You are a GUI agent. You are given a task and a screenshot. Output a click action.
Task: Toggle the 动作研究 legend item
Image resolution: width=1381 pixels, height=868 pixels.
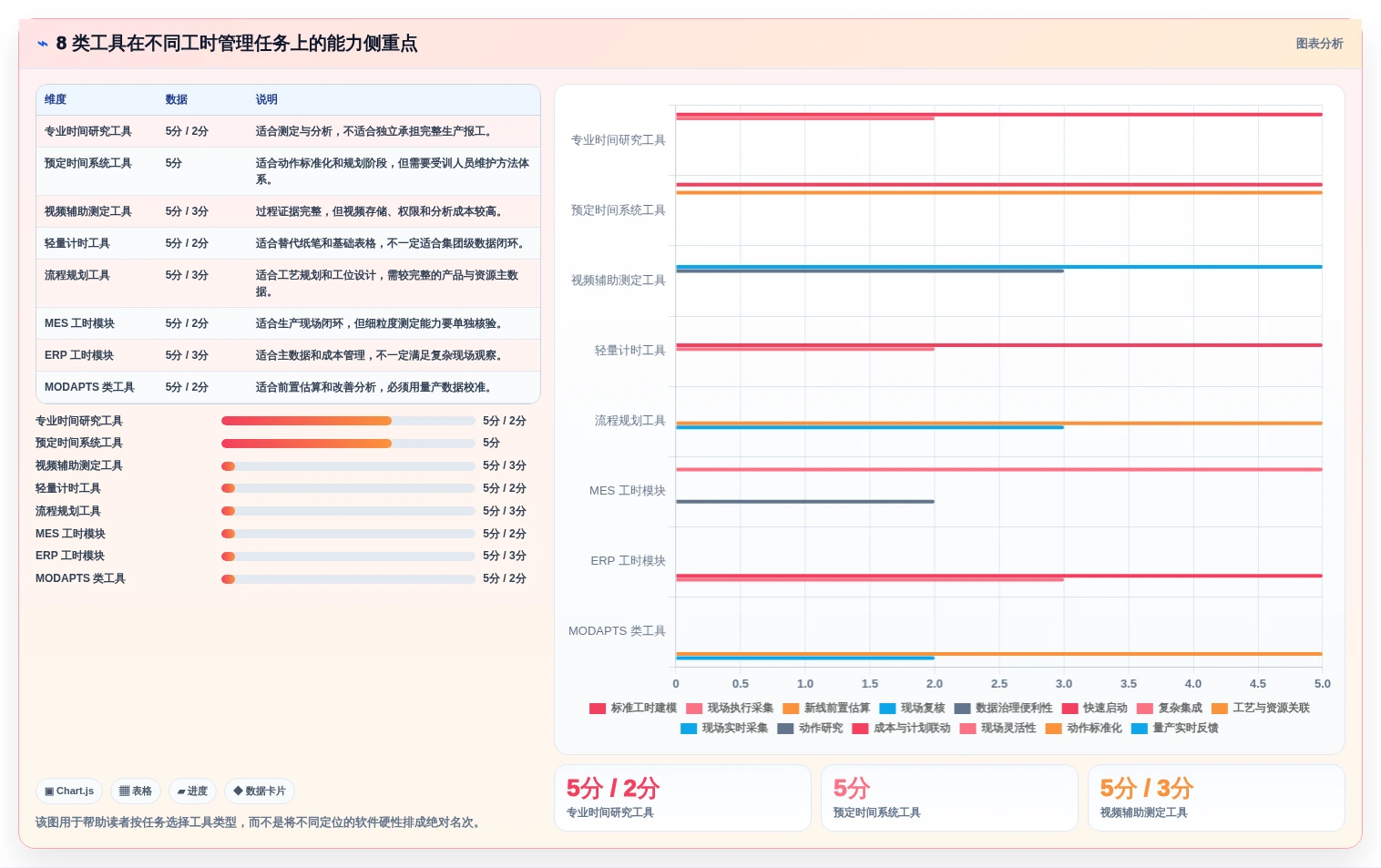(810, 728)
